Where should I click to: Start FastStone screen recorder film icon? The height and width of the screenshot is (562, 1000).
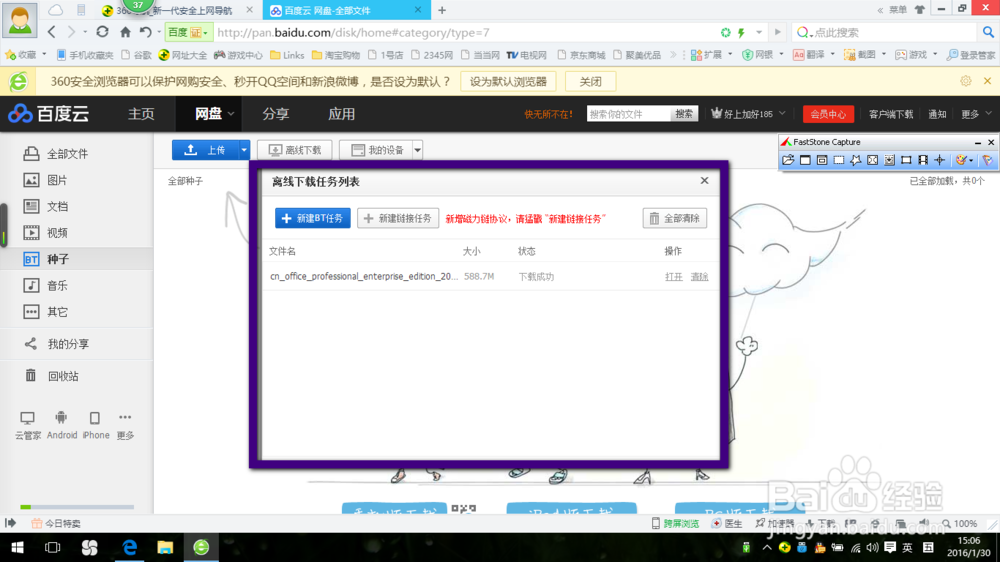pyautogui.click(x=923, y=160)
